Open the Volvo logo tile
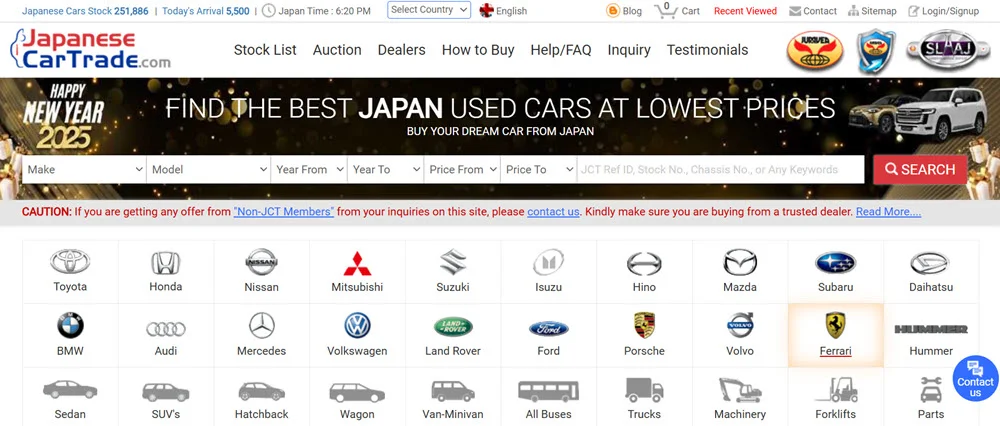This screenshot has height=426, width=1000. pos(740,325)
